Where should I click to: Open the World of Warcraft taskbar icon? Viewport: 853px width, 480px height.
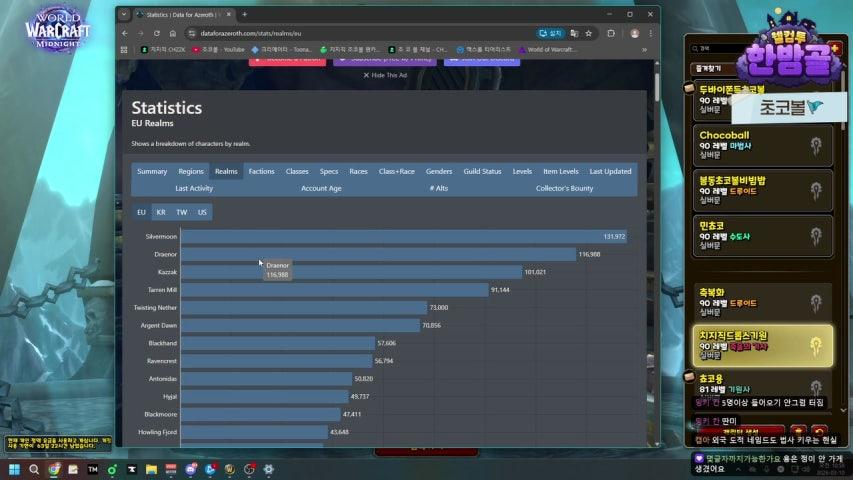(230, 469)
